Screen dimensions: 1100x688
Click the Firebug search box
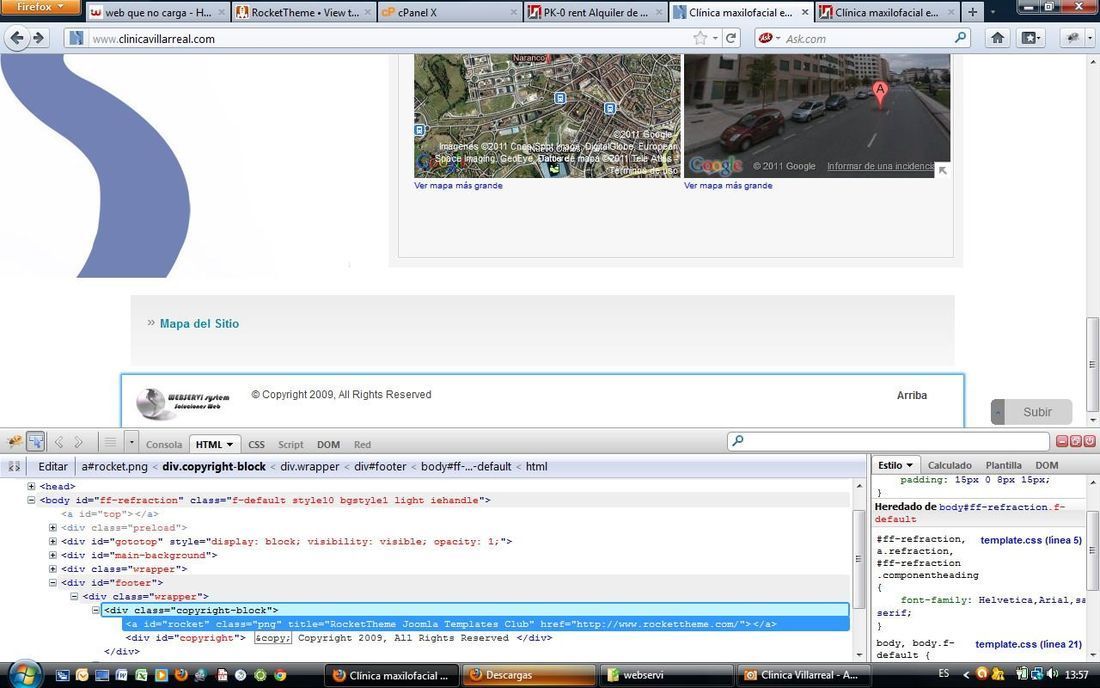pos(888,441)
